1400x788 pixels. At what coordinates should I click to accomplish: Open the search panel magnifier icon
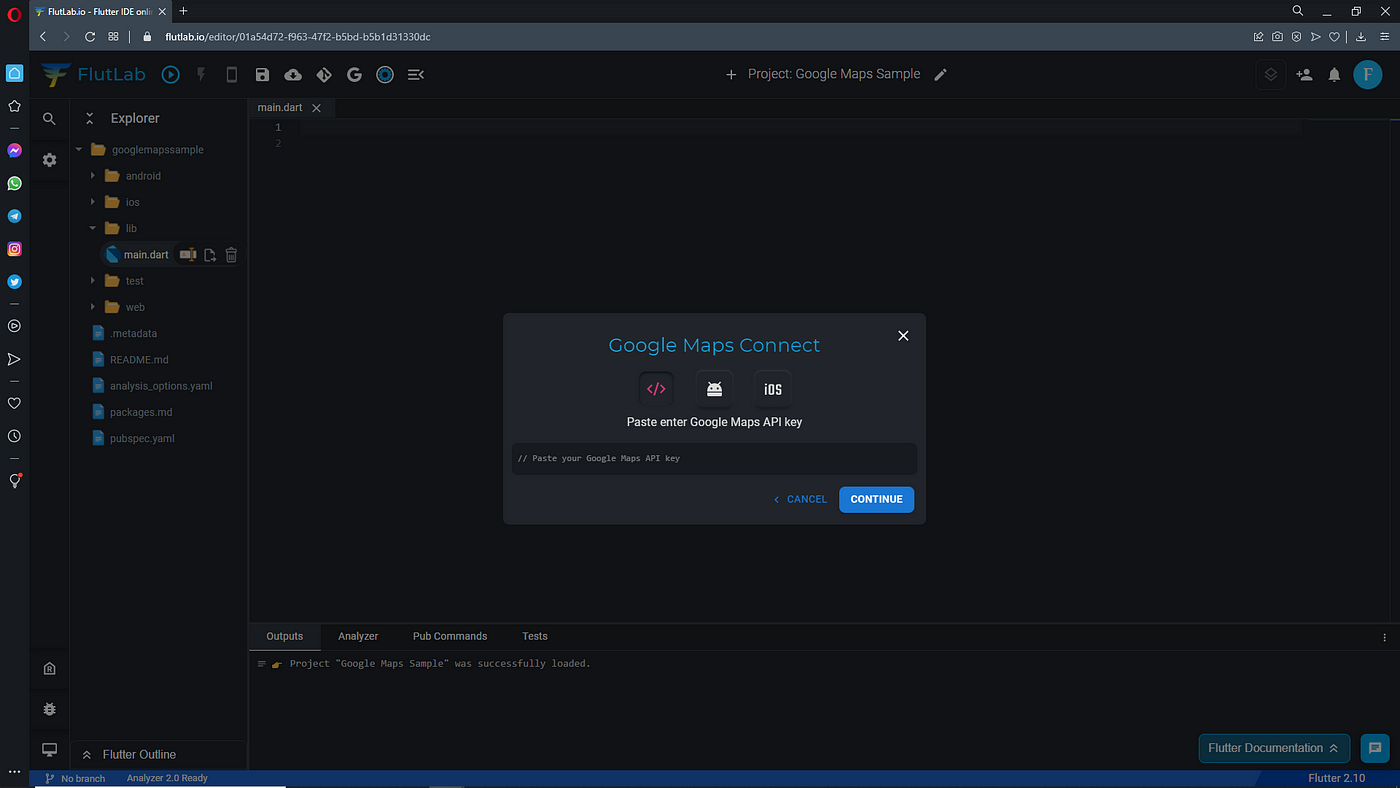tap(49, 118)
